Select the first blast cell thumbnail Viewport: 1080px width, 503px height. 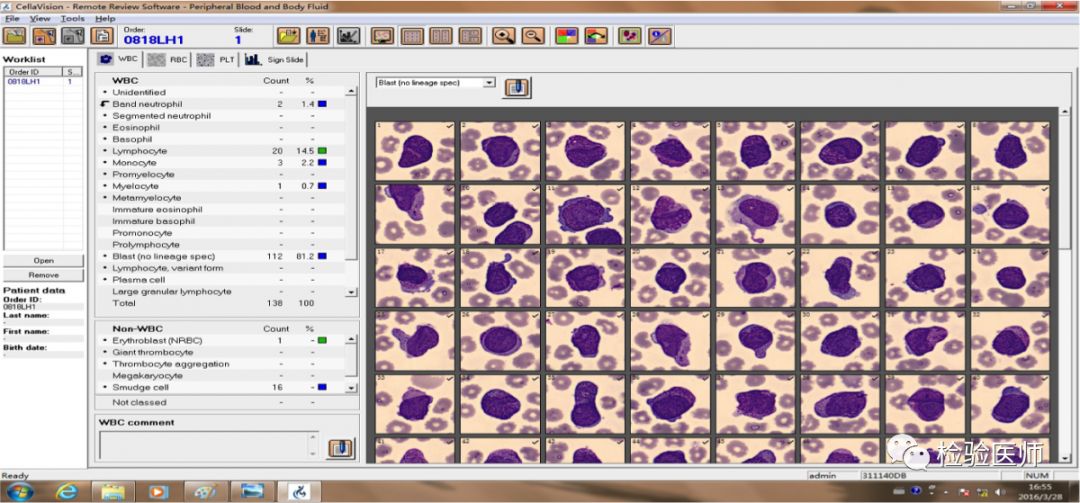pyautogui.click(x=415, y=151)
